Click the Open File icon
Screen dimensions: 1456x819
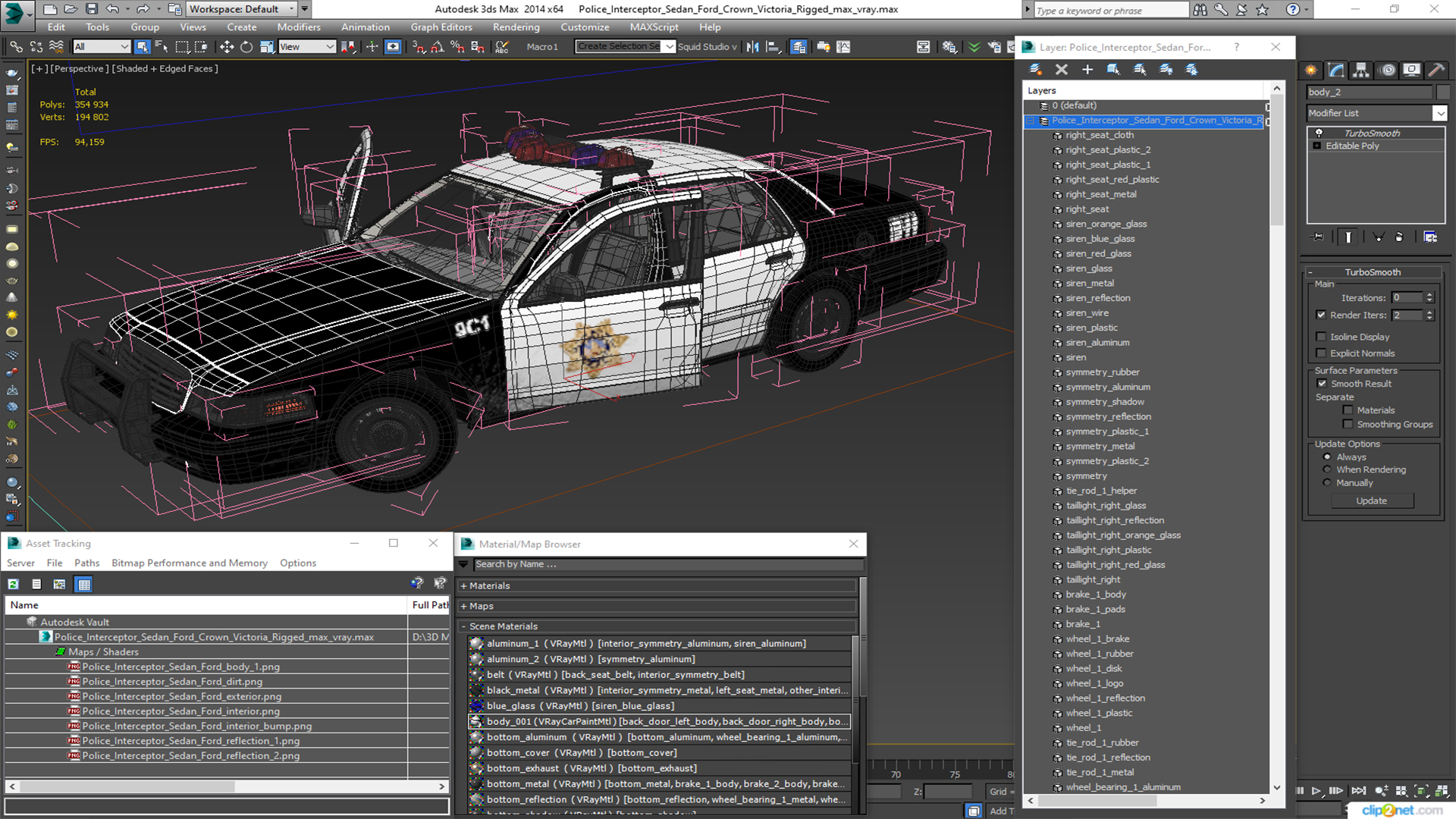tap(71, 9)
